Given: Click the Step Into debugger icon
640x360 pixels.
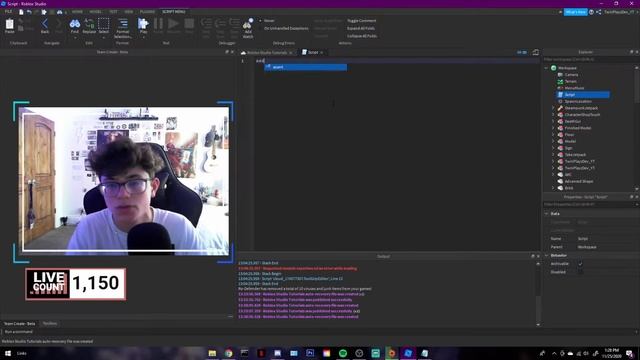Looking at the screenshot, I should point(206,24).
